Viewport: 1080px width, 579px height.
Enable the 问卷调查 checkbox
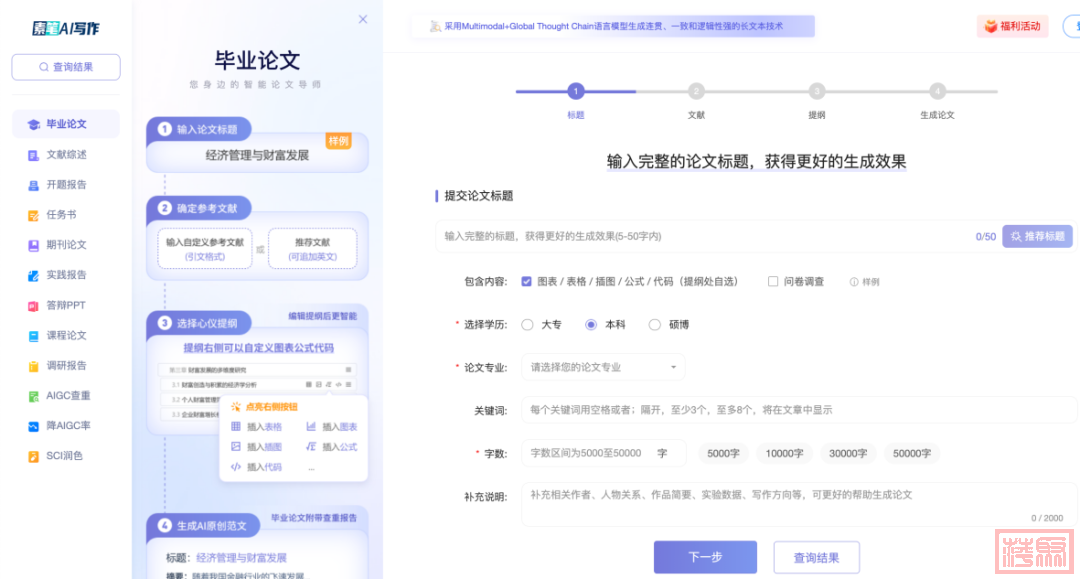coord(773,282)
